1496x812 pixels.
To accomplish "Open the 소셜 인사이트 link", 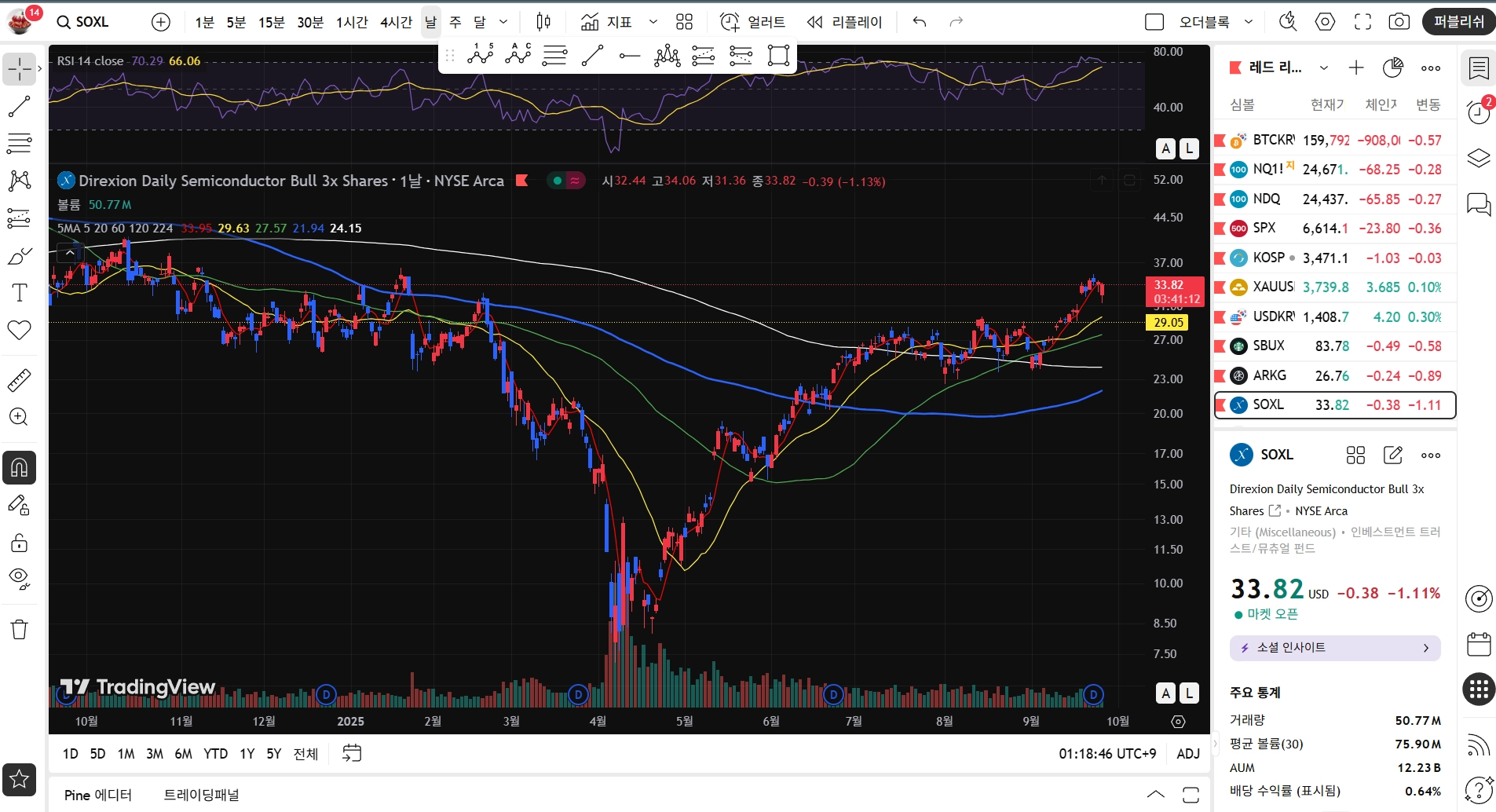I will 1335,648.
